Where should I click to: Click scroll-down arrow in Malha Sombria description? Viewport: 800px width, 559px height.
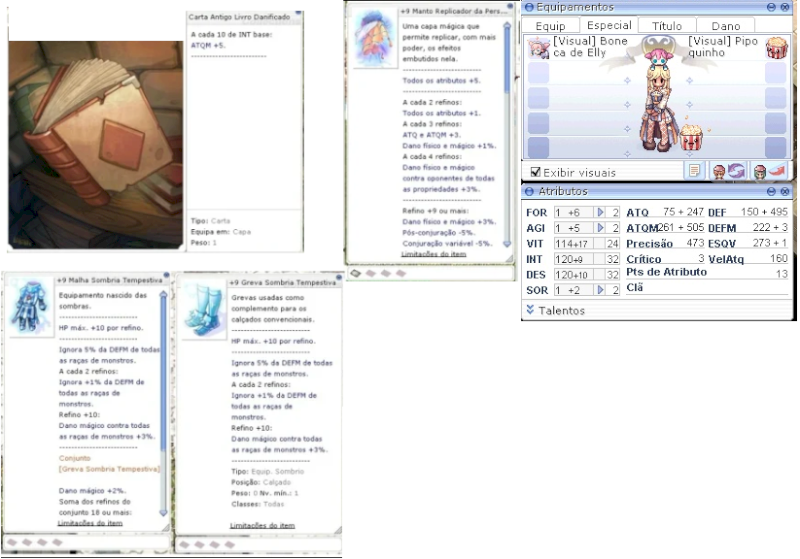pyautogui.click(x=163, y=512)
